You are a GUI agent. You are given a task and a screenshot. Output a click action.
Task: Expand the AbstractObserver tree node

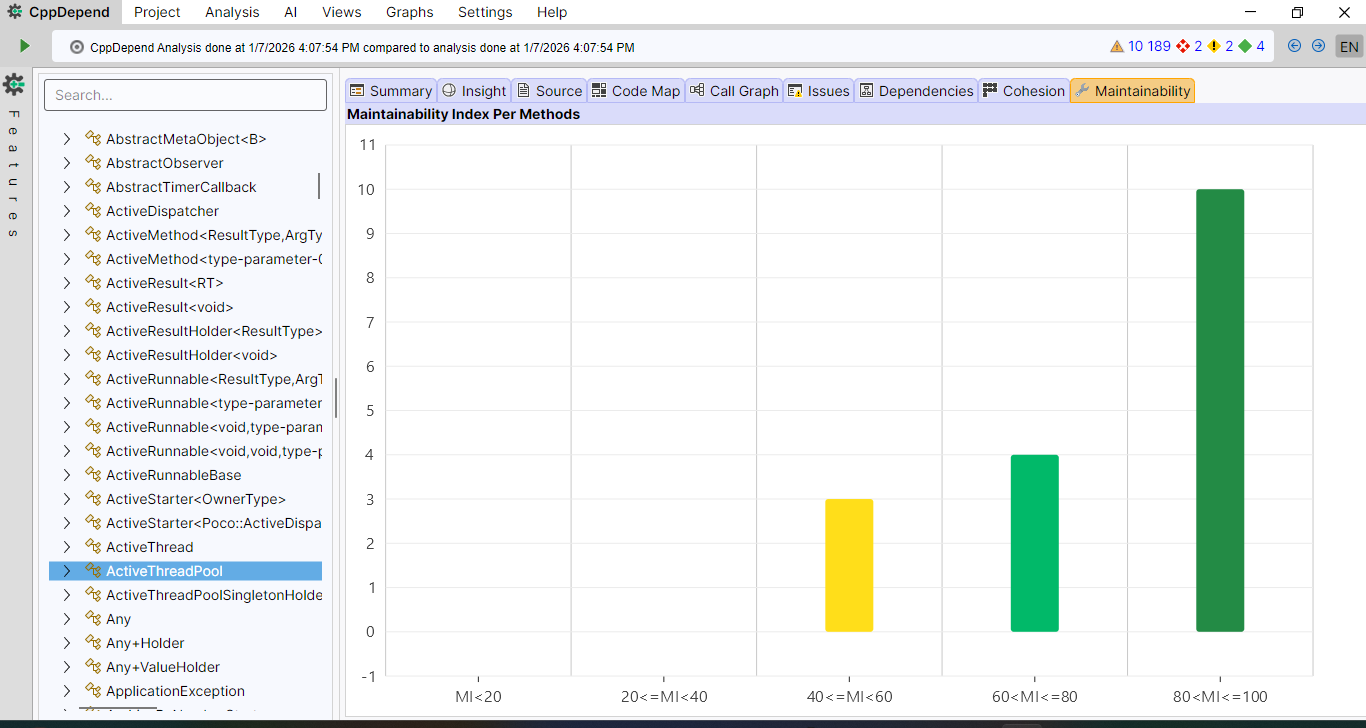coord(67,163)
